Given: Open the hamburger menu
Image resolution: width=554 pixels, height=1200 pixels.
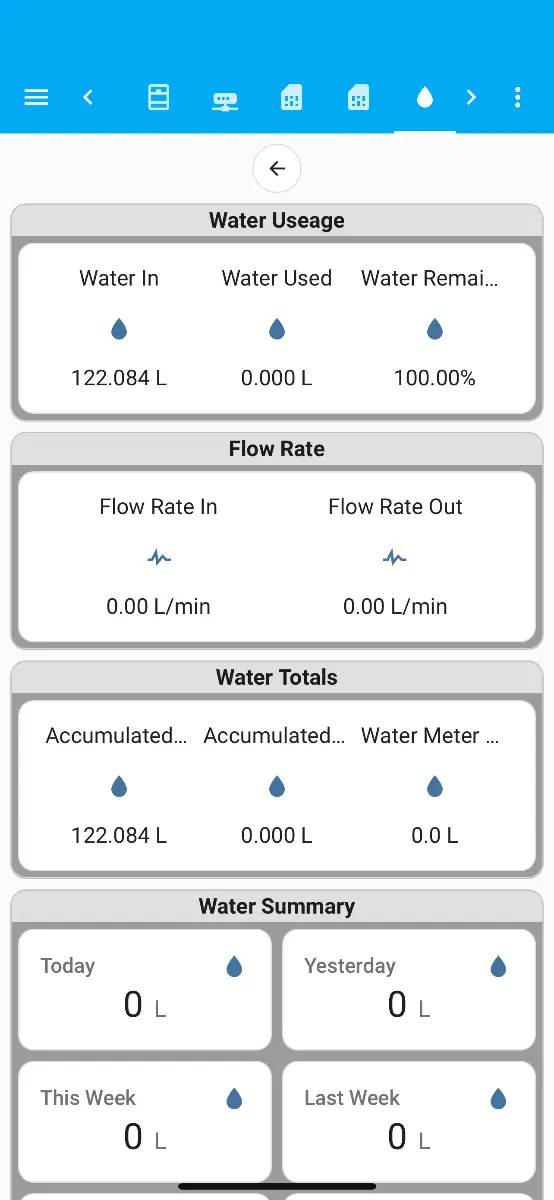Looking at the screenshot, I should point(36,97).
